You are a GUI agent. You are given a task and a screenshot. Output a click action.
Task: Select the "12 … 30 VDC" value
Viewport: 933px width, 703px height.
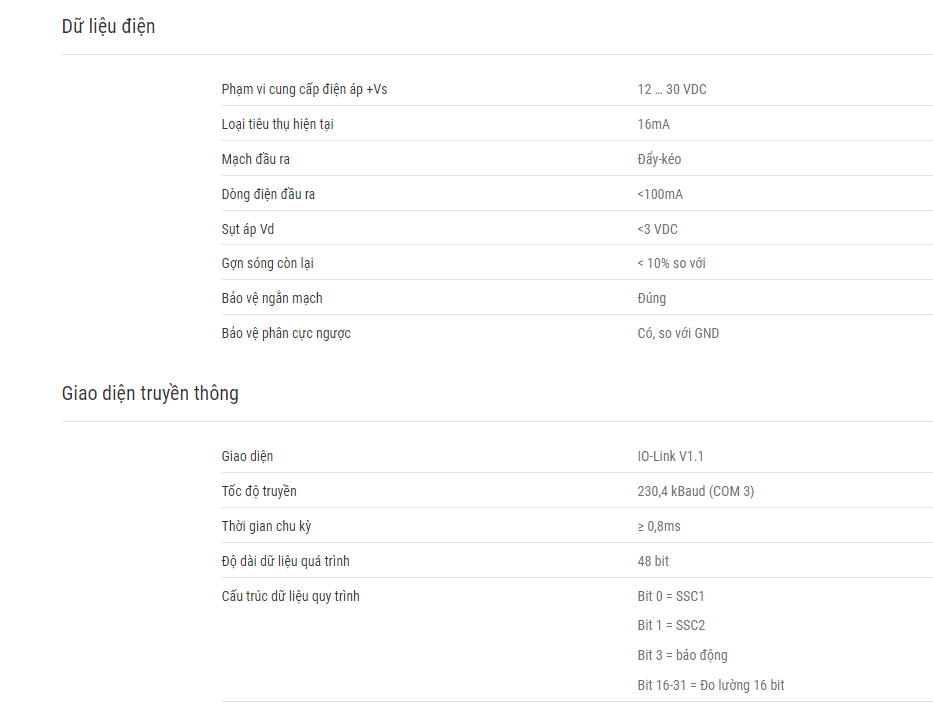click(x=672, y=90)
